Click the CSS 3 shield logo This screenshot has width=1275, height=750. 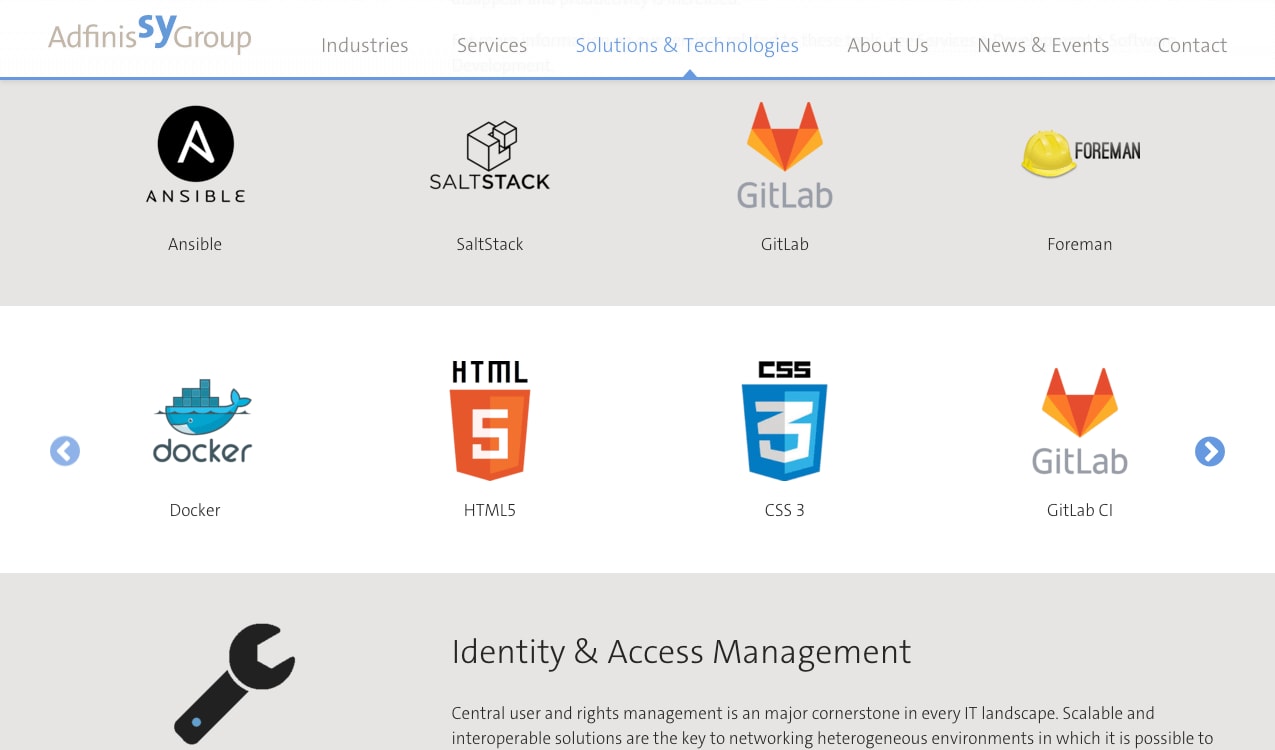[x=785, y=421]
